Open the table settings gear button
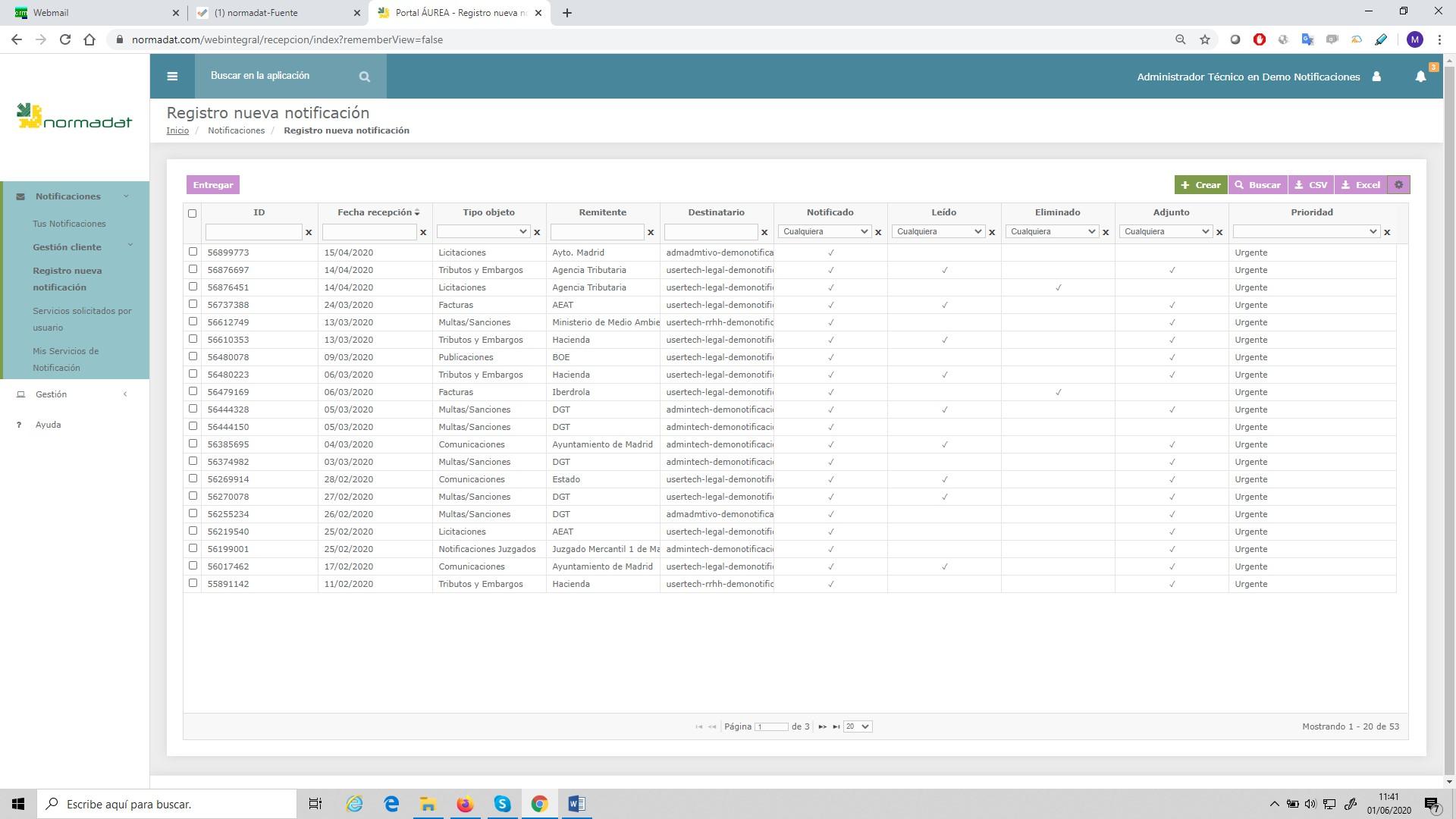 tap(1398, 185)
